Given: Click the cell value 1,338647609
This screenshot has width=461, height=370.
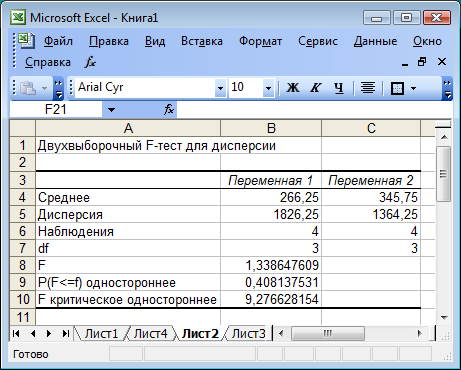Looking at the screenshot, I should coord(271,265).
